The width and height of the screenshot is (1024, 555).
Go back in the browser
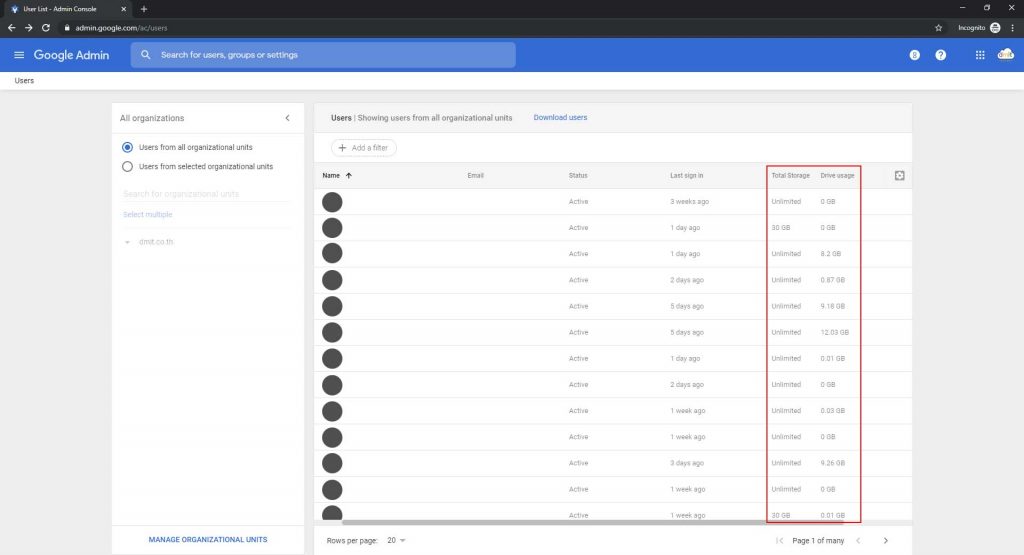click(x=11, y=27)
